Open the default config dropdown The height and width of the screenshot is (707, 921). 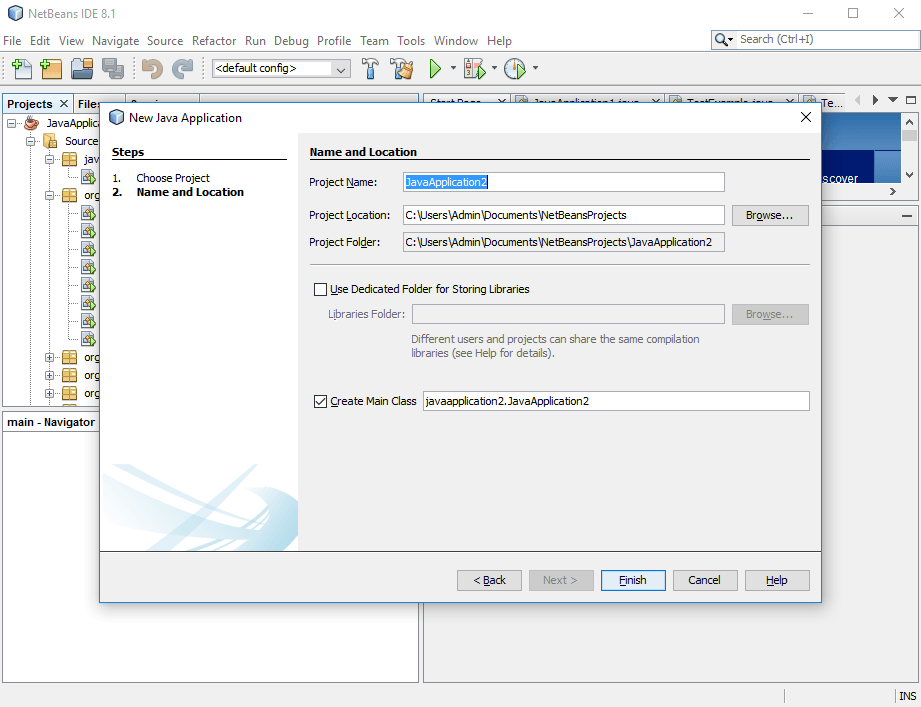click(x=340, y=69)
